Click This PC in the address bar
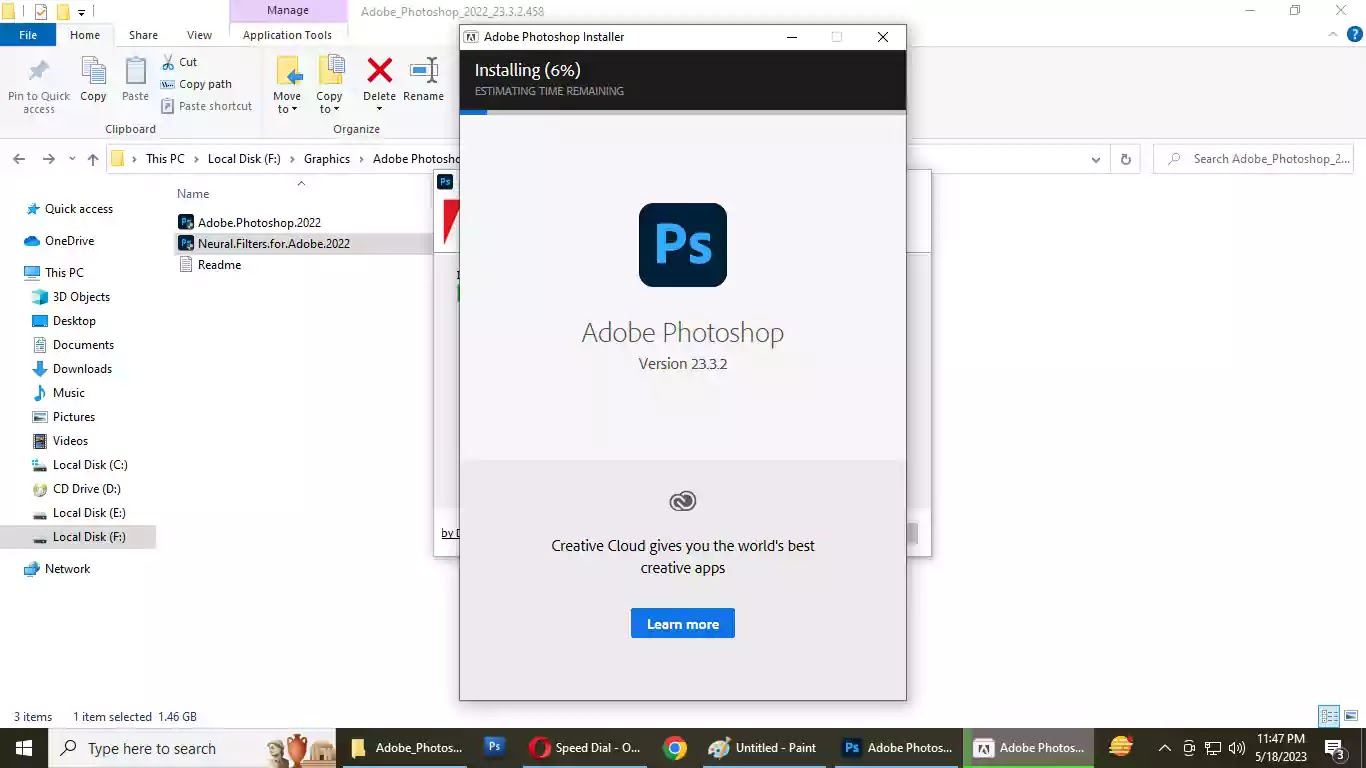This screenshot has width=1366, height=768. (x=165, y=159)
